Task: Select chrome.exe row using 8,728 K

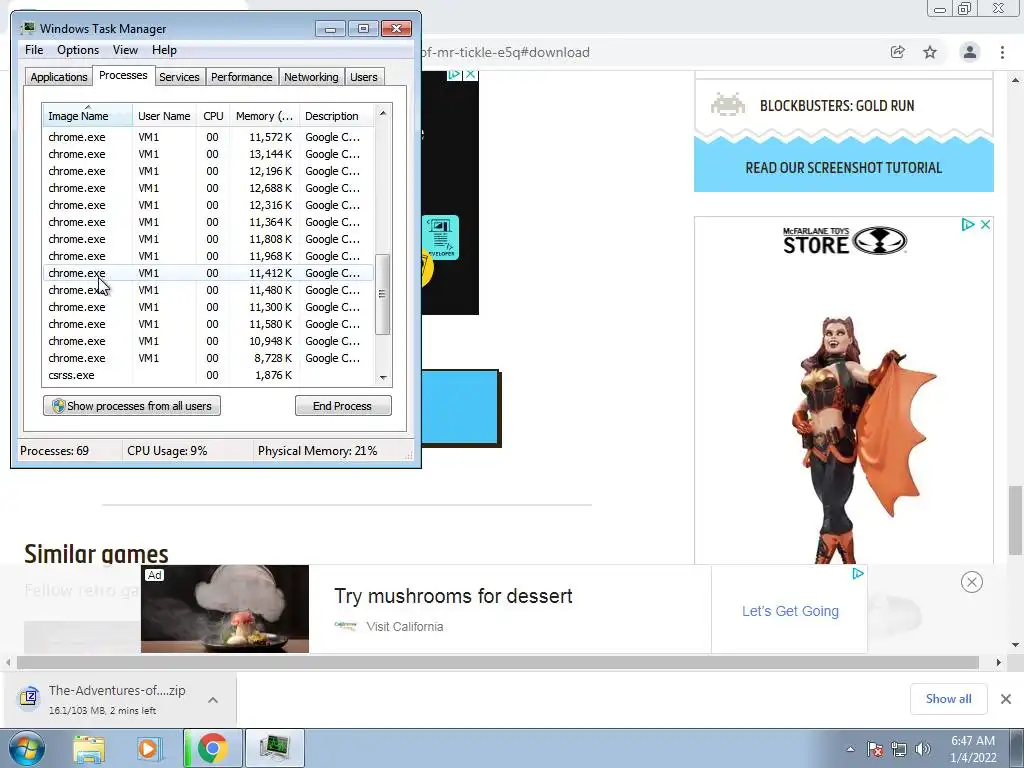Action: pyautogui.click(x=208, y=358)
